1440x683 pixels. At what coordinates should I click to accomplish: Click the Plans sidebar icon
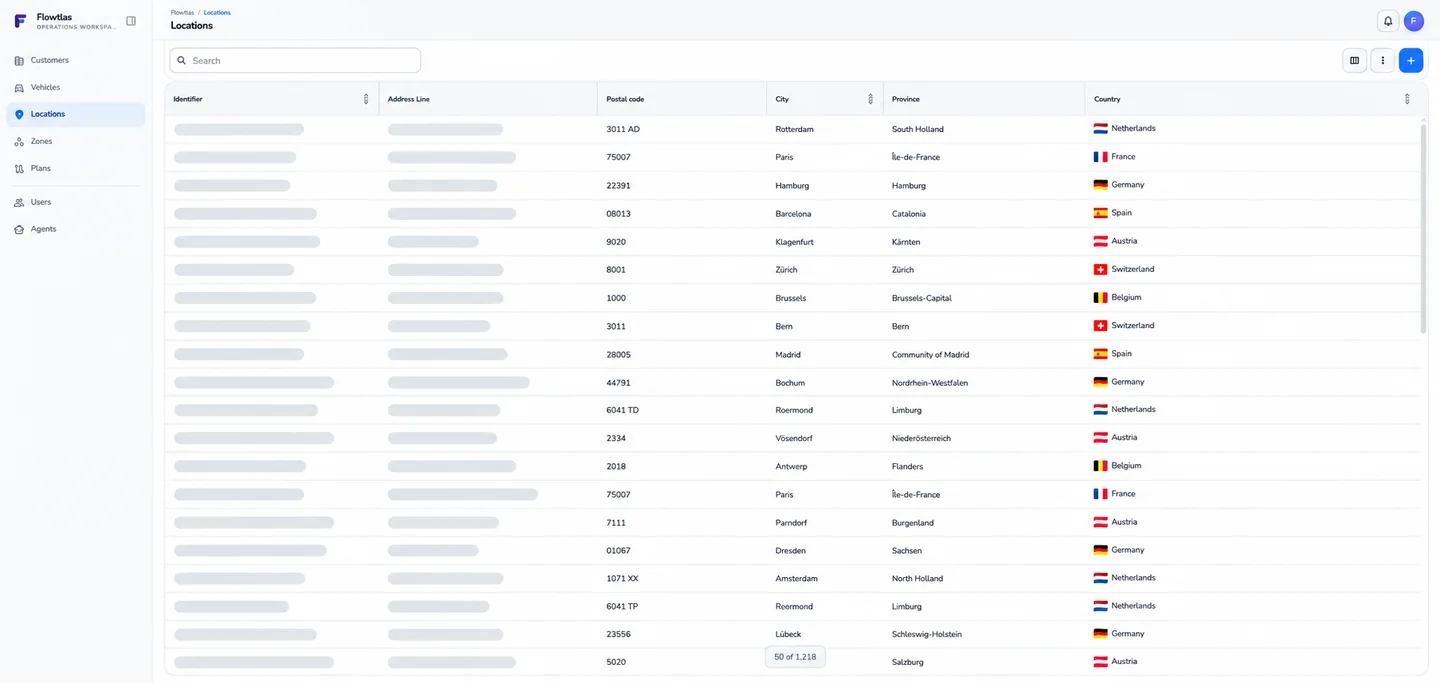click(19, 169)
